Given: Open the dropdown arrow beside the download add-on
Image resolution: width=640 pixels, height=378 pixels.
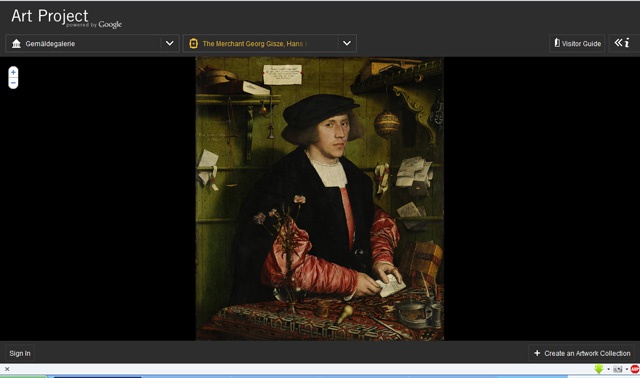Looking at the screenshot, I should click(608, 369).
